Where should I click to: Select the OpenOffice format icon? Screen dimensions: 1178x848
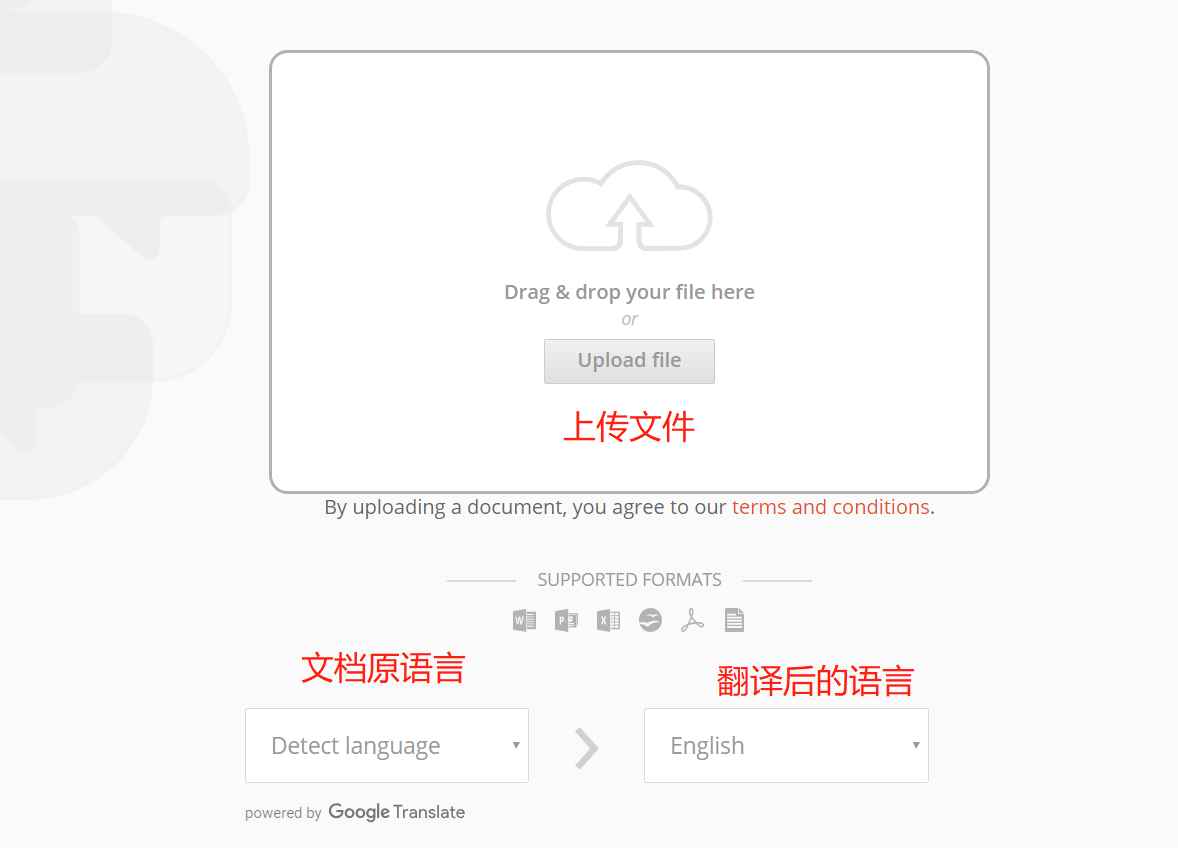[650, 620]
